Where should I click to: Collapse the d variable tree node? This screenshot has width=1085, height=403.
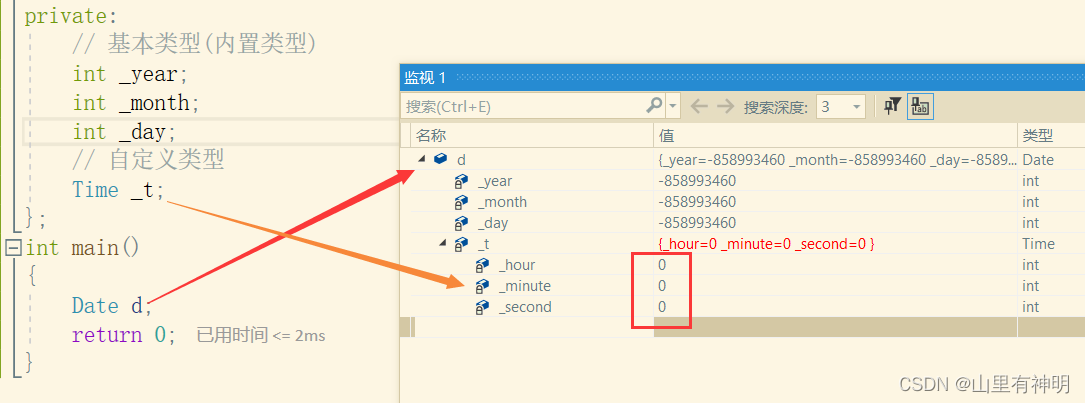click(x=420, y=160)
